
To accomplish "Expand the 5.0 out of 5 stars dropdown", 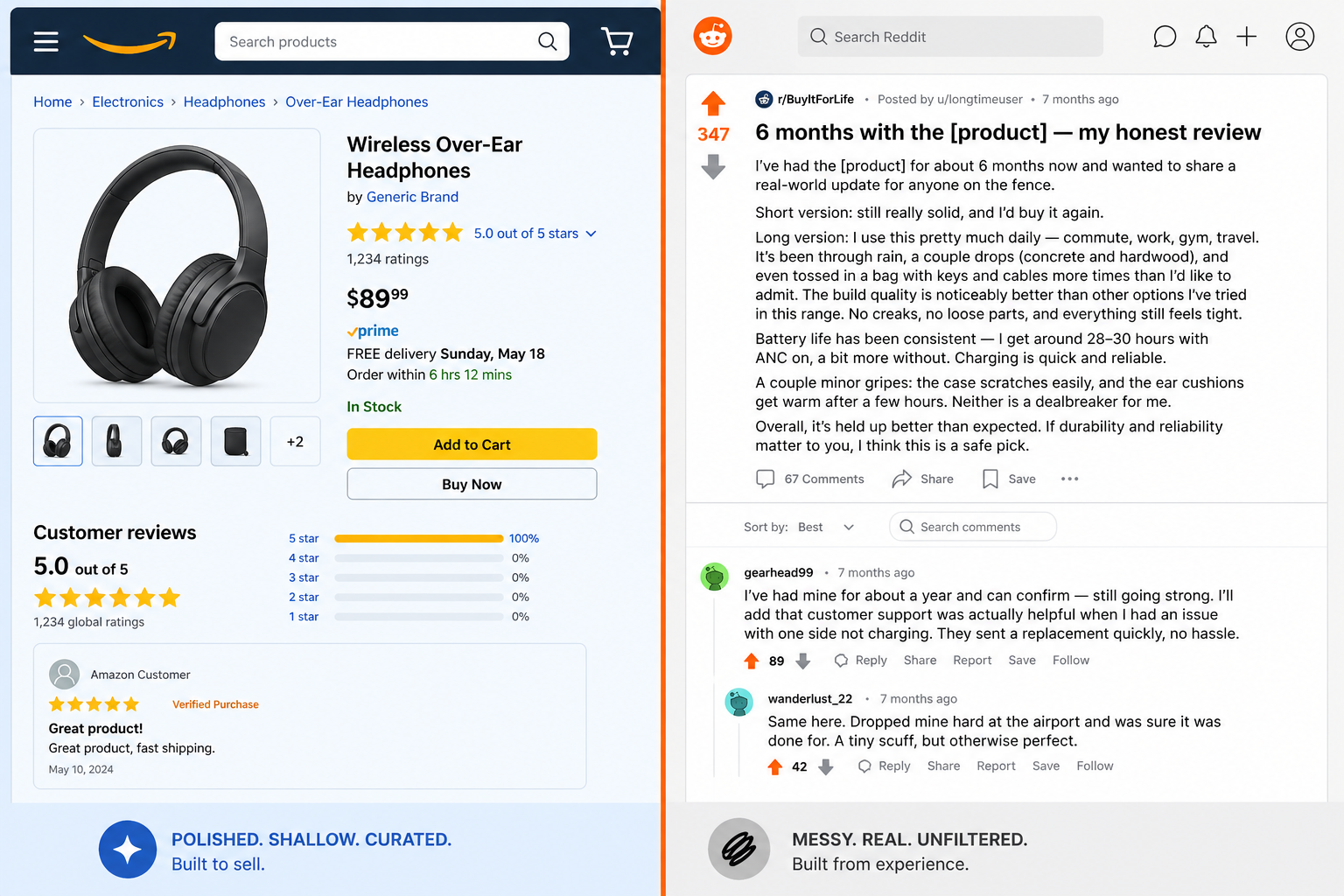I will coord(591,234).
